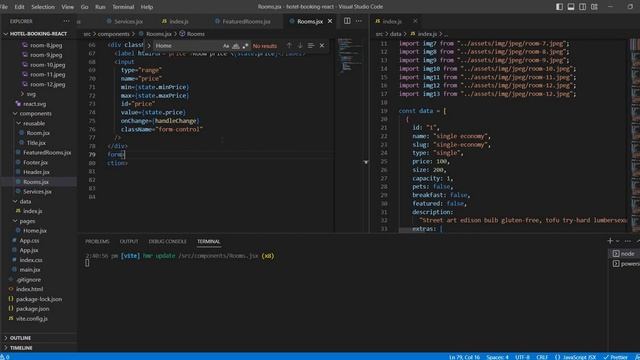This screenshot has height=360, width=640.
Task: Open Title.jsx in the explorer
Action: [x=36, y=143]
